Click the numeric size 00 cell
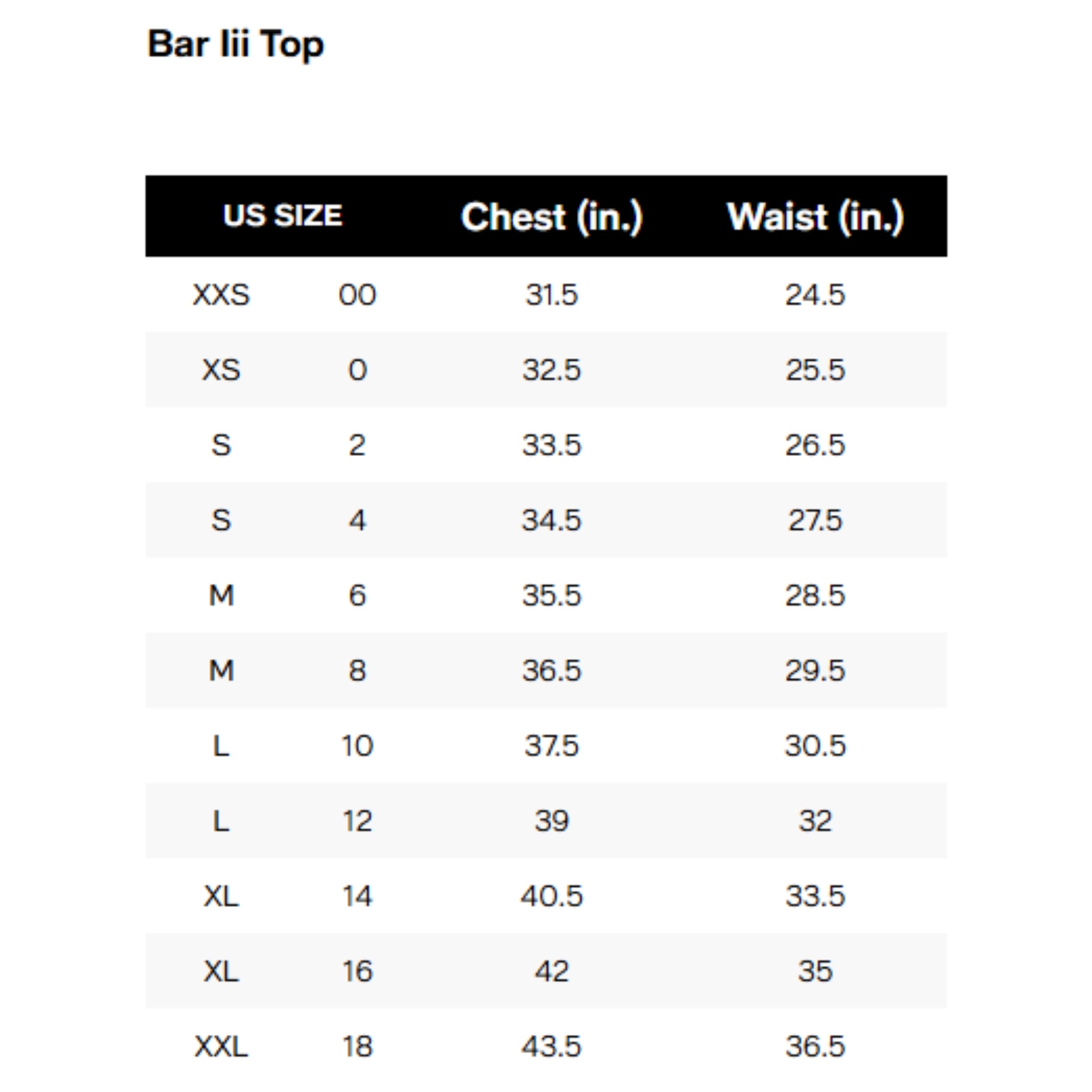The image size is (1092, 1092). [x=357, y=295]
